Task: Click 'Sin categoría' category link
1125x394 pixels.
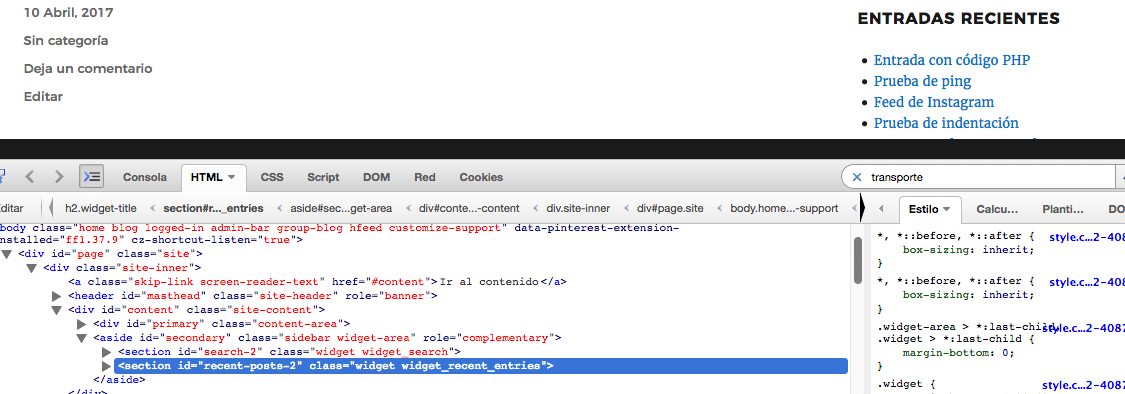Action: click(x=66, y=41)
